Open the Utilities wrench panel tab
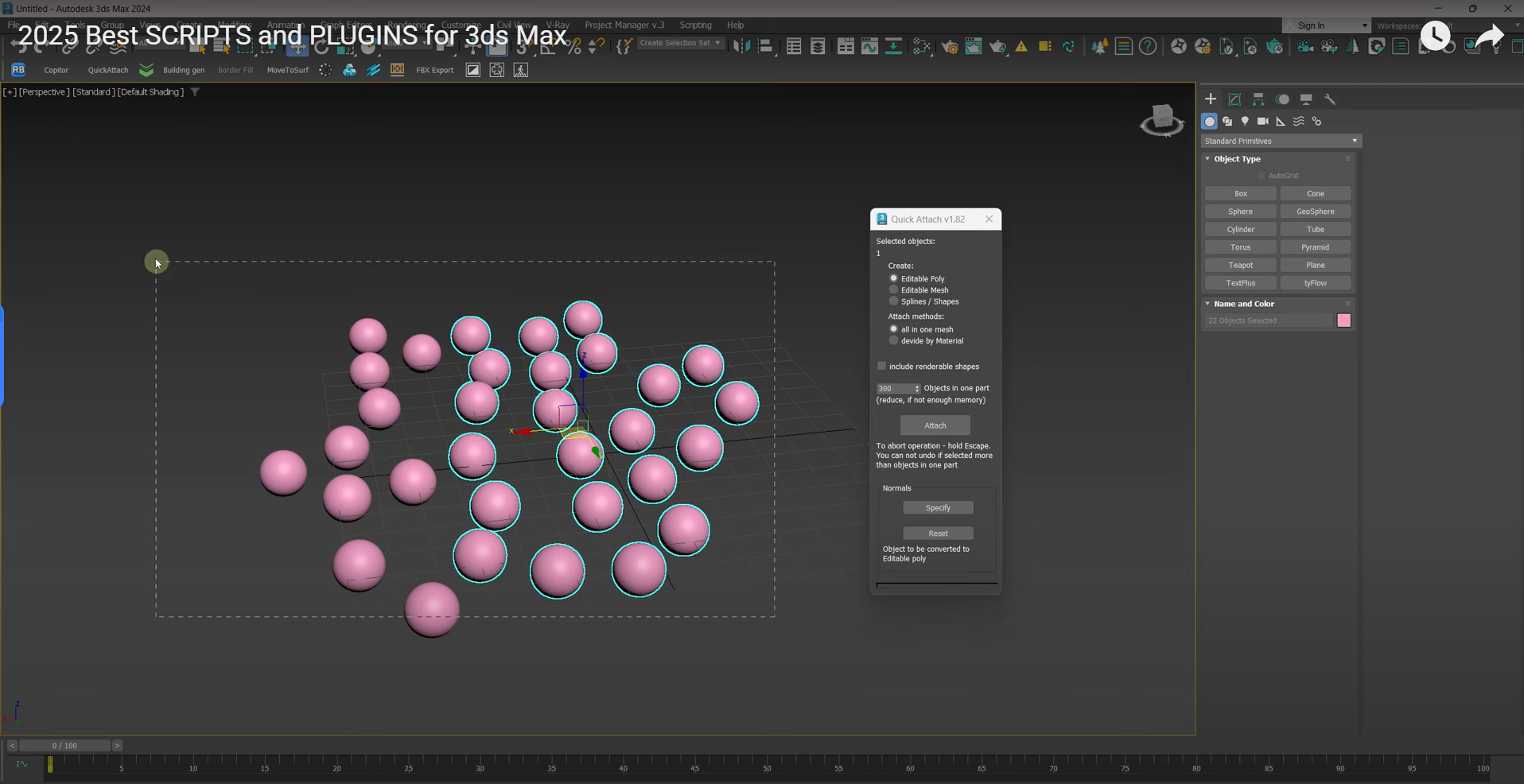Screen dimensions: 1524x784 (1330, 99)
